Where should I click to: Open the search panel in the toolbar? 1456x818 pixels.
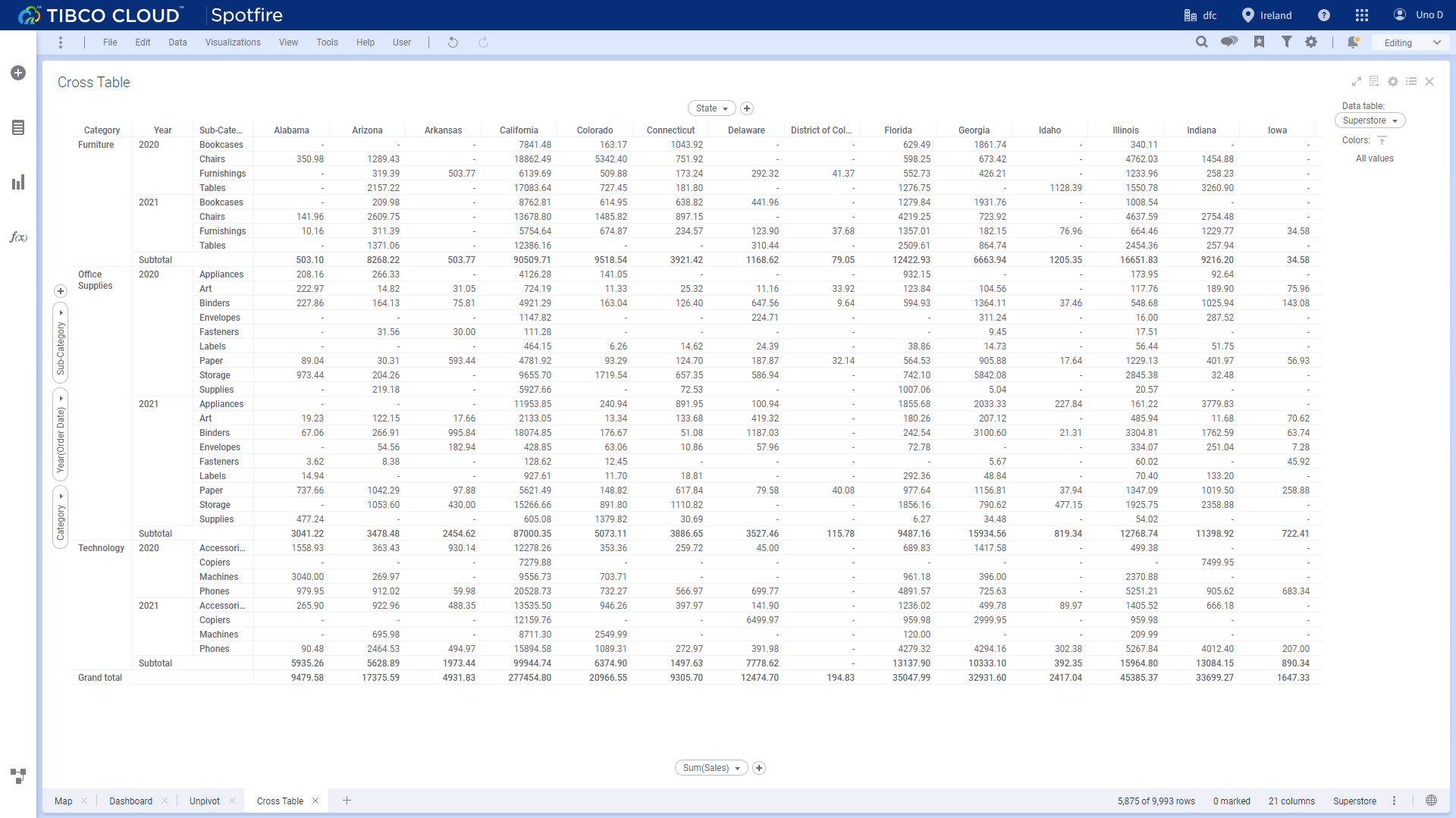coord(1202,42)
